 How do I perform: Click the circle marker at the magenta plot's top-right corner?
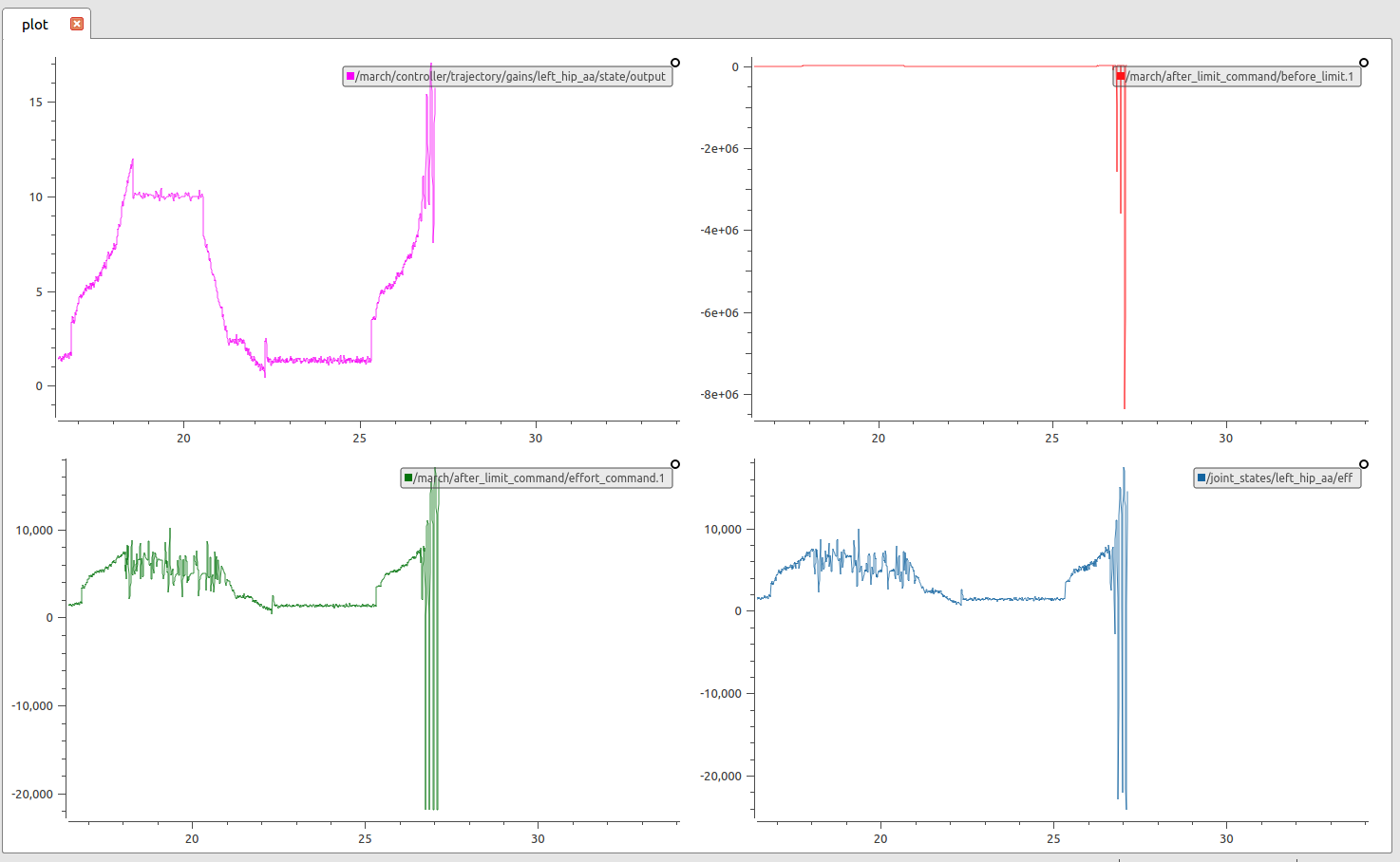[675, 63]
